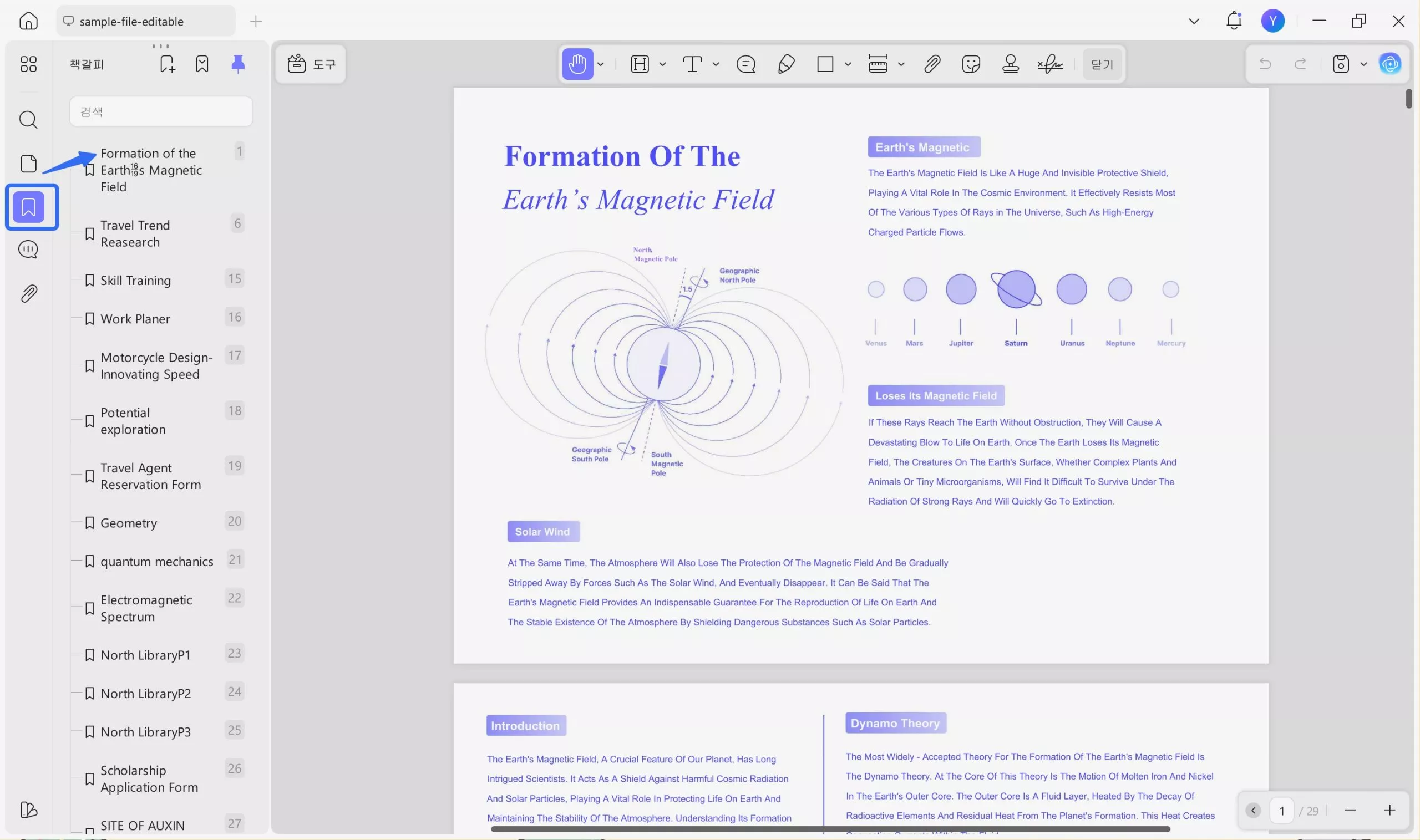Viewport: 1420px width, 840px height.
Task: Open the AI assistant icon
Action: coord(1390,64)
